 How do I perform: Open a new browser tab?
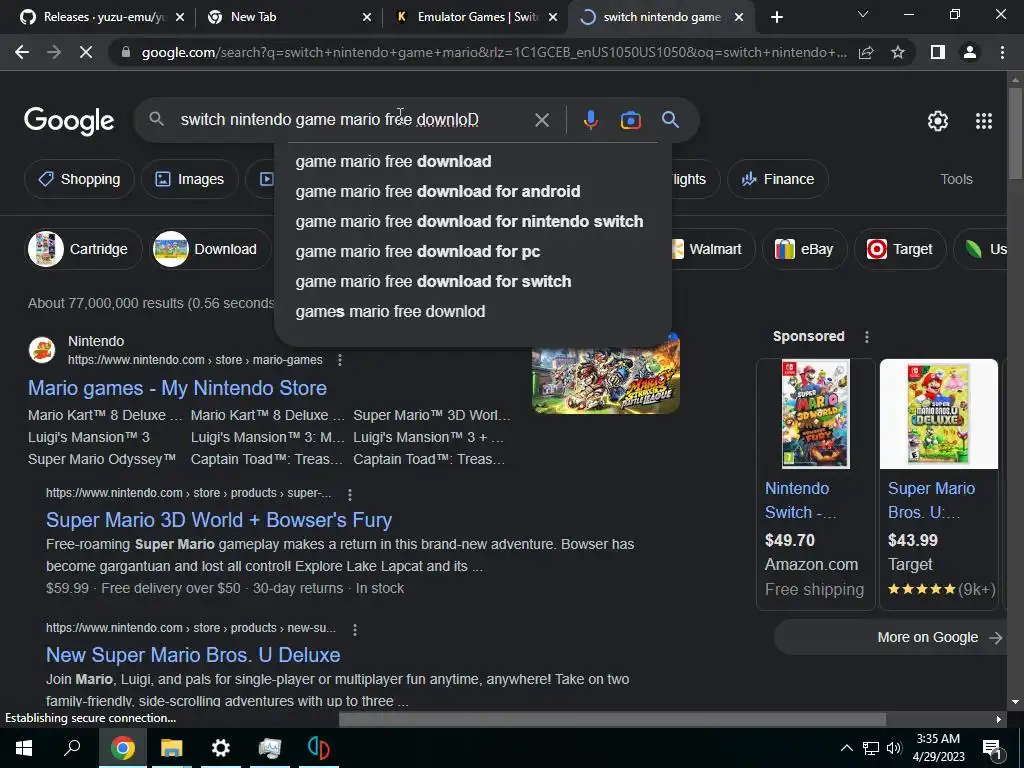[x=776, y=17]
